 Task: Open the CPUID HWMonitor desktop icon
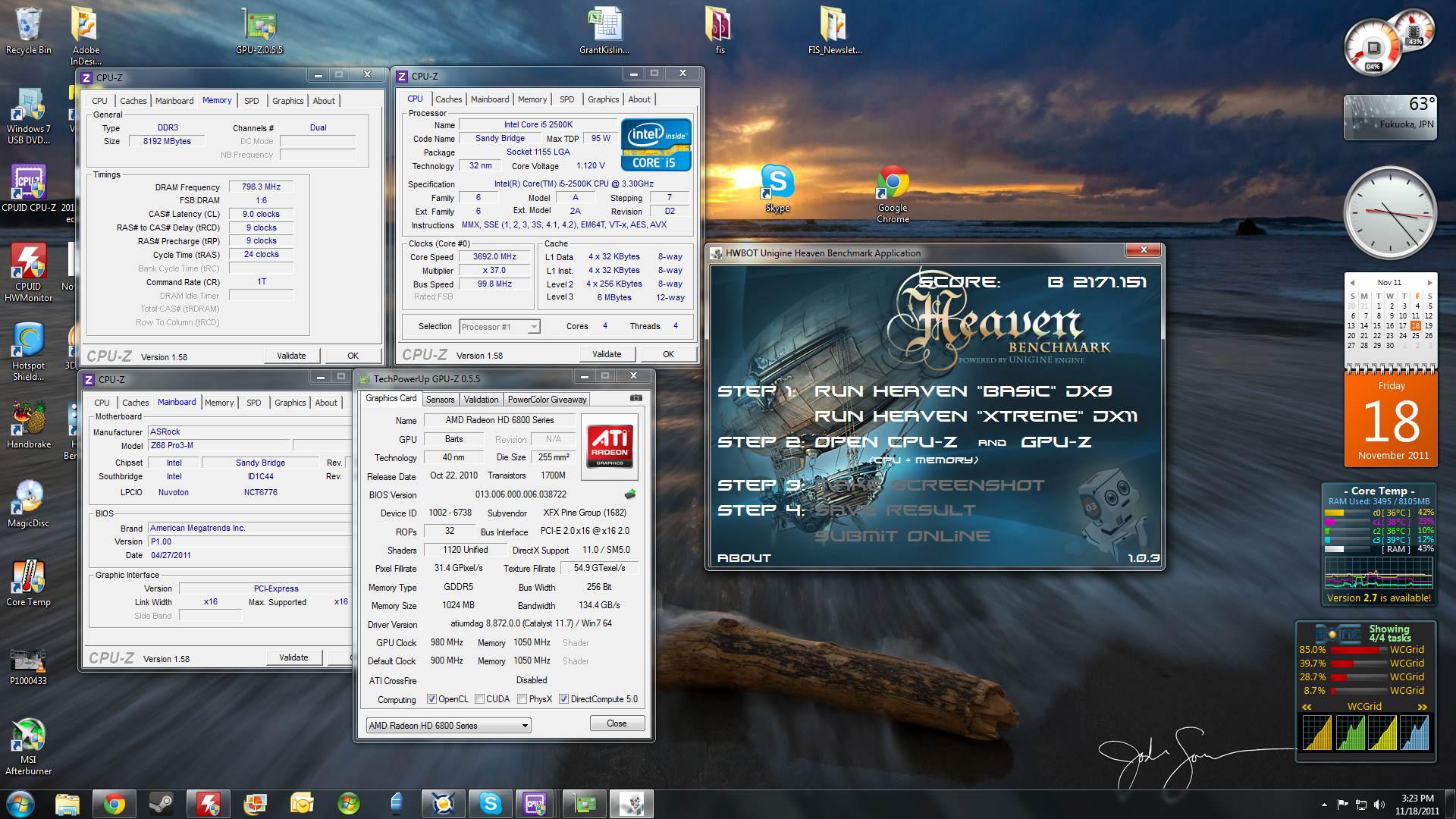(x=28, y=272)
